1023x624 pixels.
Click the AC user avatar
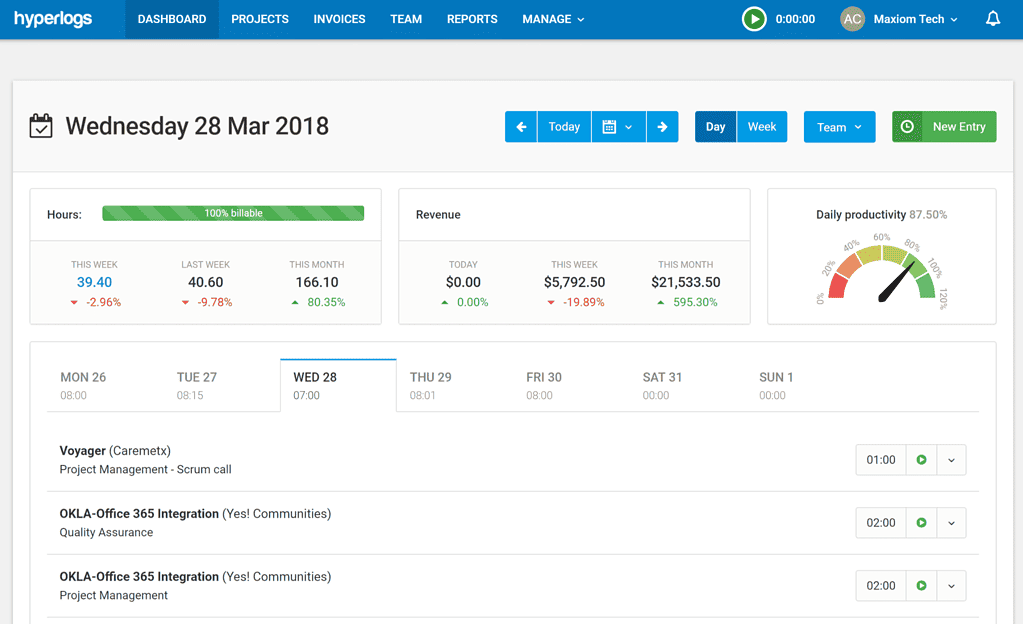point(852,19)
